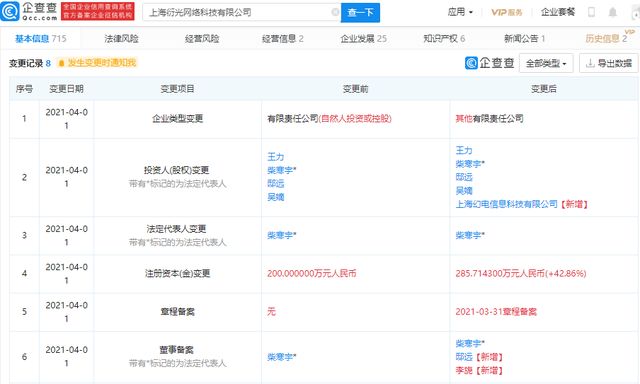
Task: Switch to the 经营风险 tab
Action: pyautogui.click(x=202, y=39)
